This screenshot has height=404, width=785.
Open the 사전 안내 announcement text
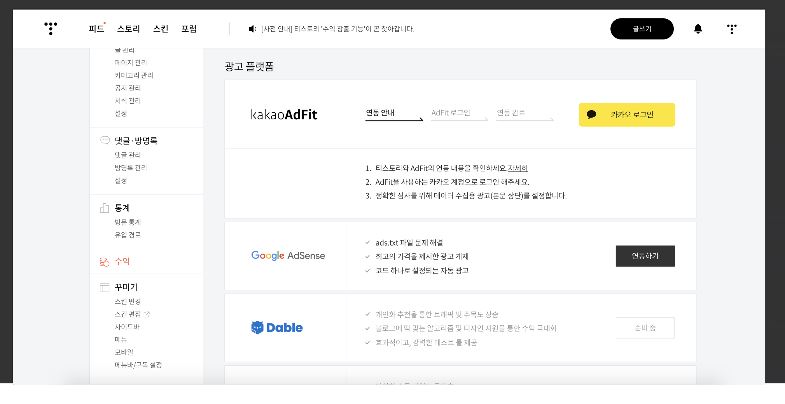click(337, 29)
